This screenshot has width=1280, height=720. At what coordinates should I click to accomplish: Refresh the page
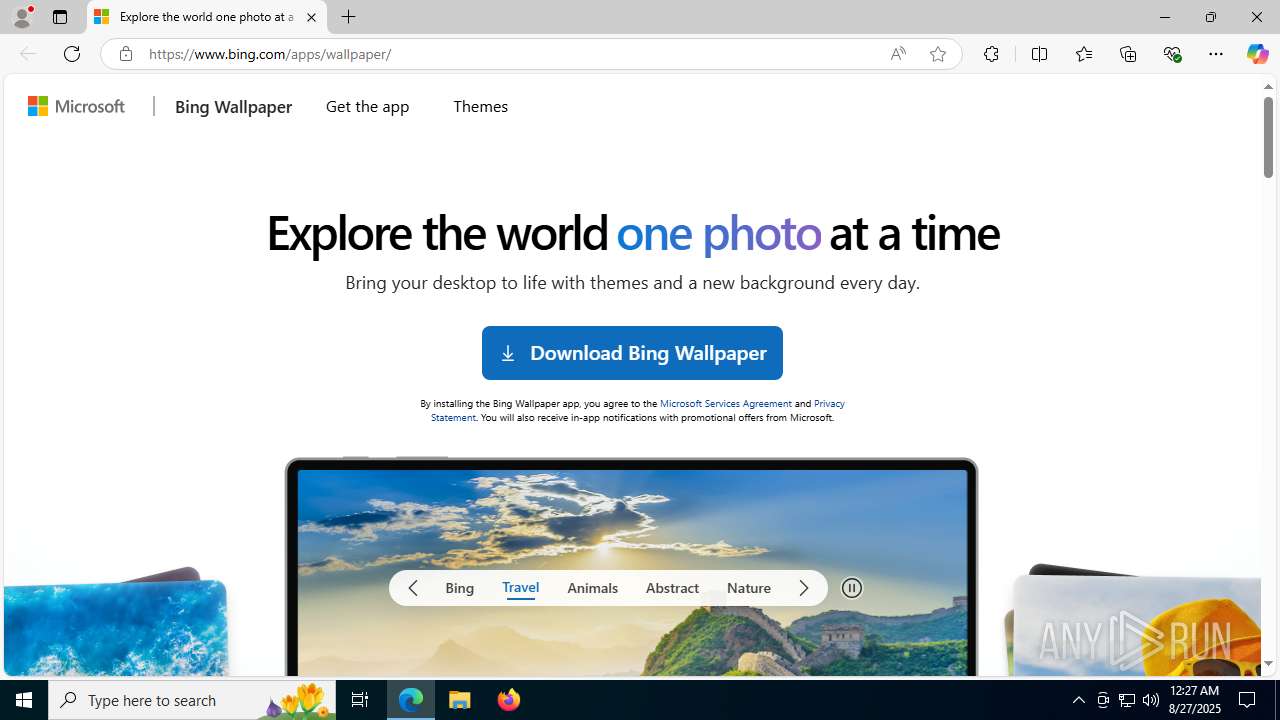[x=72, y=54]
